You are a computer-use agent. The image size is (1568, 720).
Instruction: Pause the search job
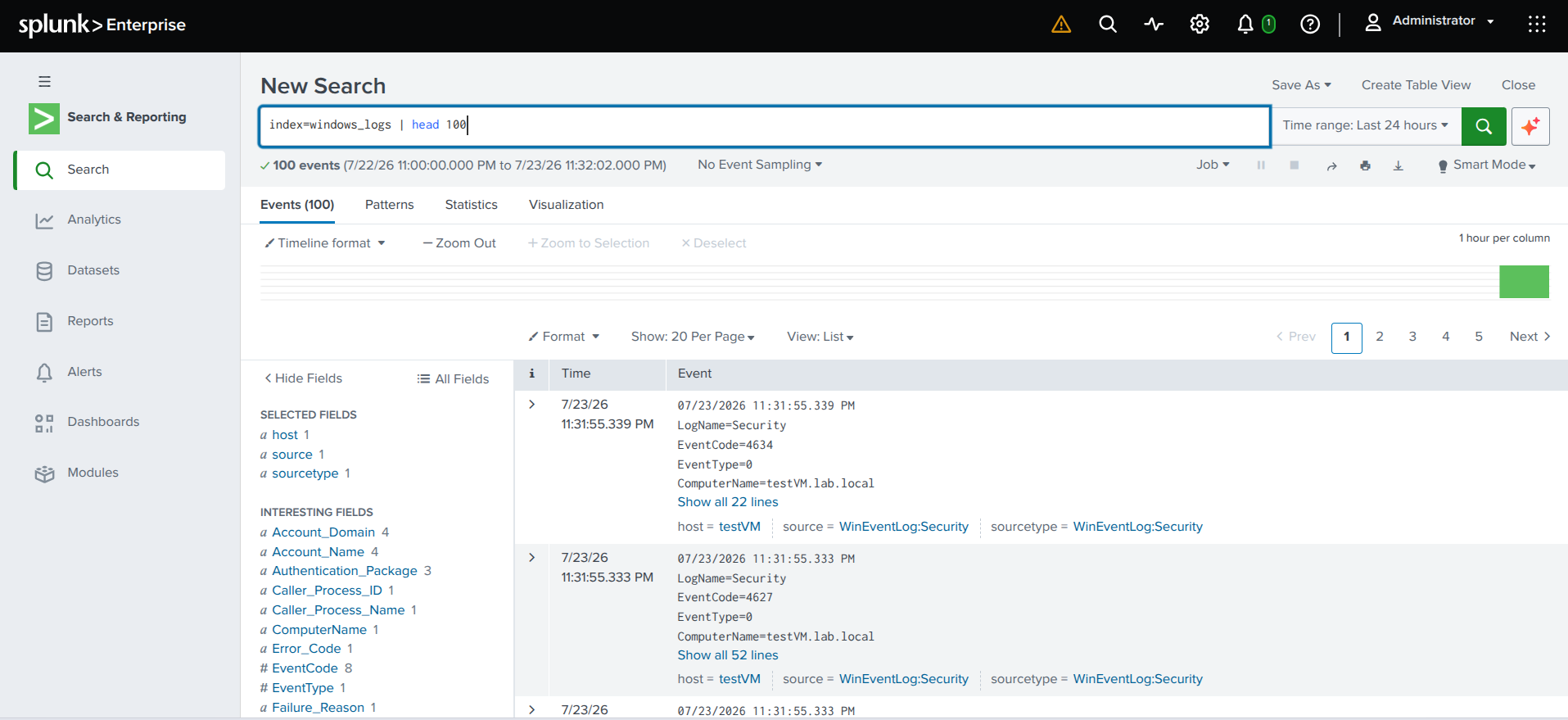pos(1261,165)
